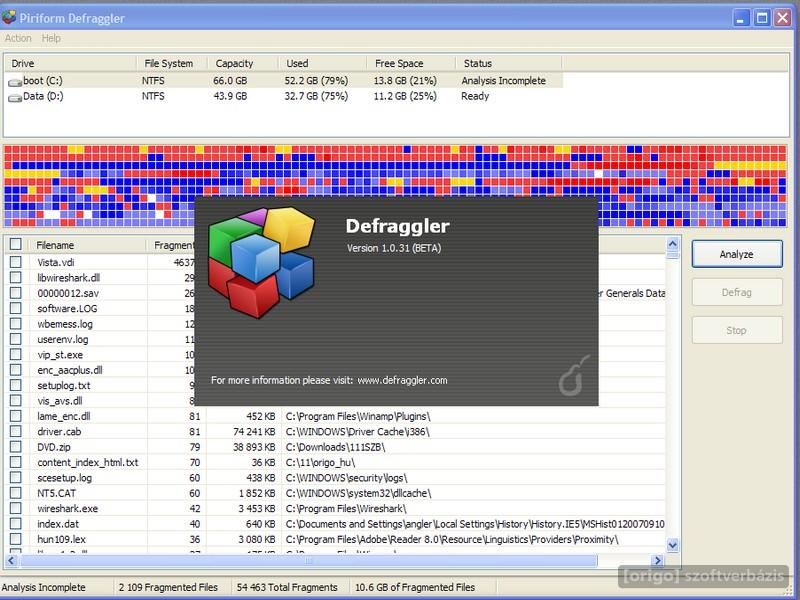
Task: Click the Piriform pear logo in About box
Action: point(574,377)
